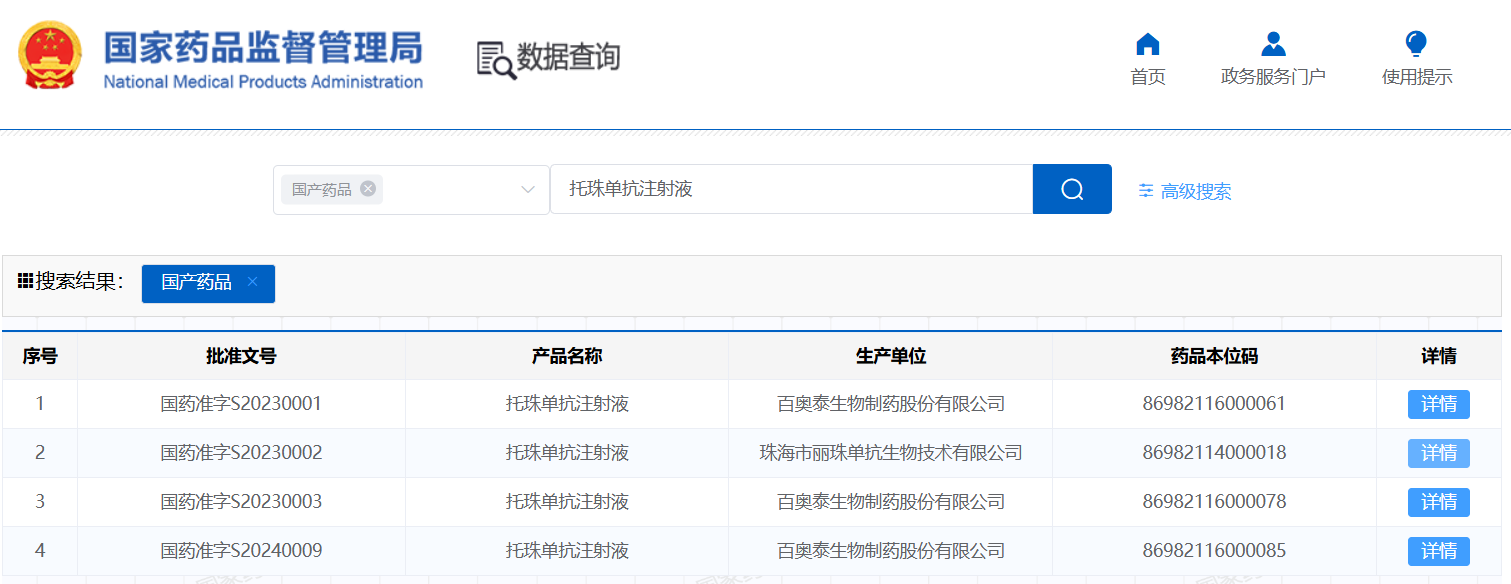The height and width of the screenshot is (584, 1511).
Task: Click the 托珠单抗注射液 search input field
Action: (791, 189)
